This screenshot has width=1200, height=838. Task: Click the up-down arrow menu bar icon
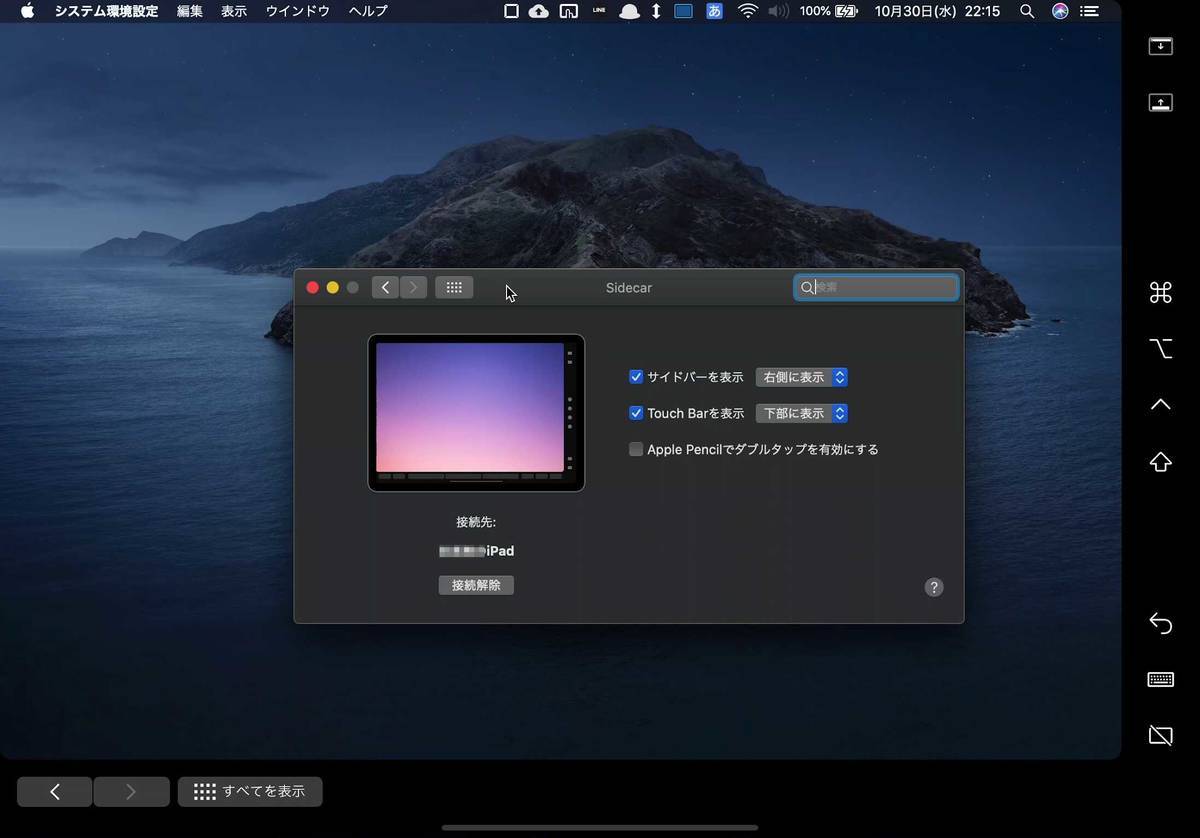(656, 11)
